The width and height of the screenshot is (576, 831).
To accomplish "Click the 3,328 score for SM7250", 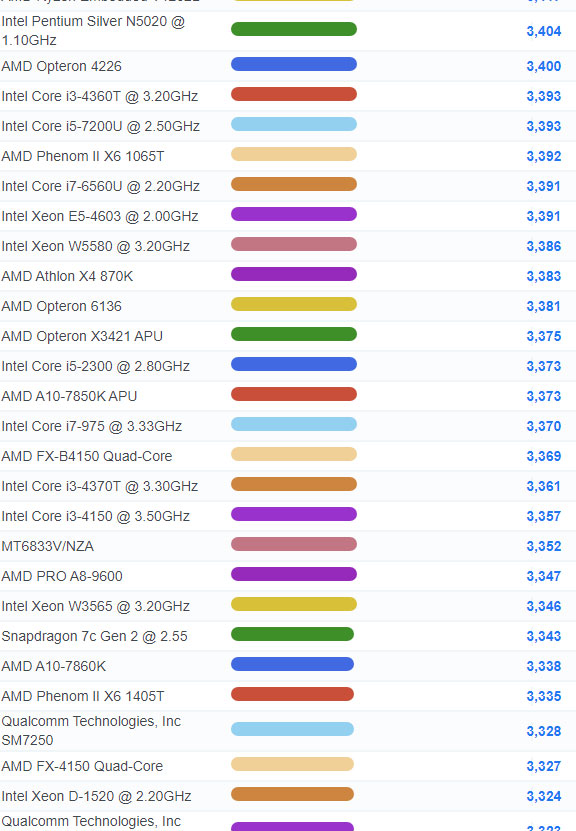I will (x=544, y=731).
